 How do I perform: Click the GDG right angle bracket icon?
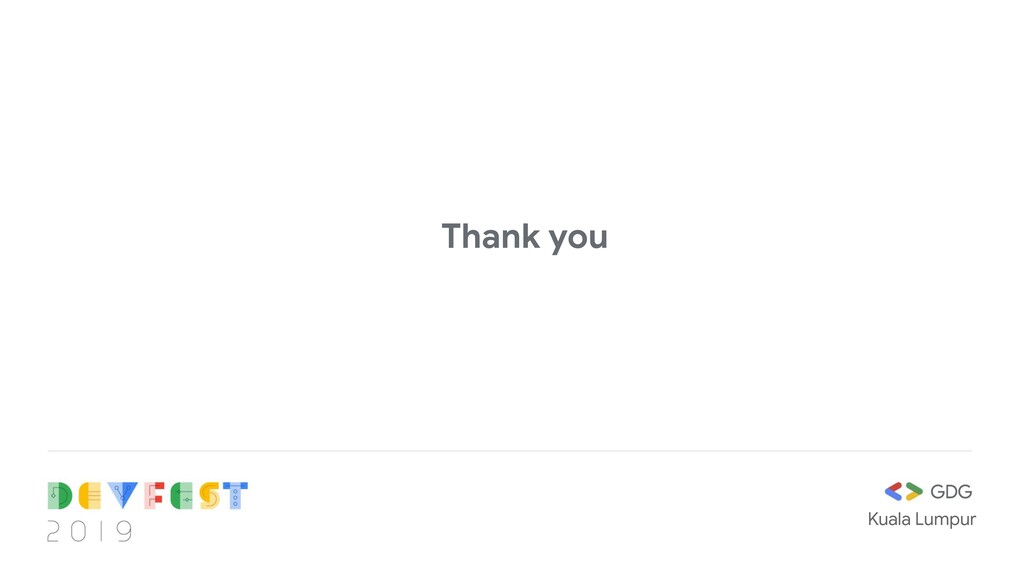click(914, 492)
